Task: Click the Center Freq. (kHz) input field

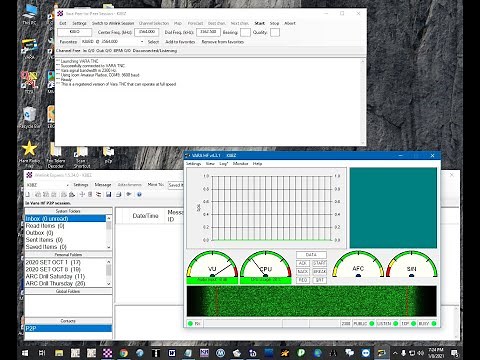Action: click(x=146, y=32)
